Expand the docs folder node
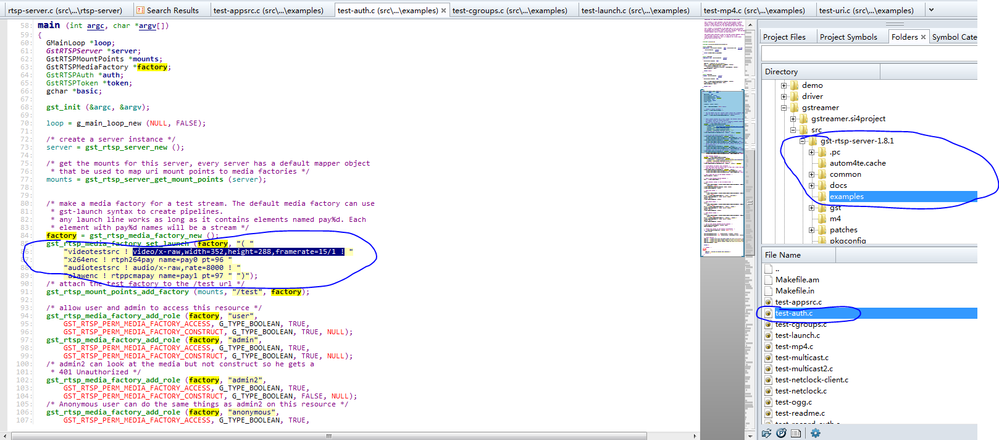Image resolution: width=999 pixels, height=440 pixels. [812, 185]
